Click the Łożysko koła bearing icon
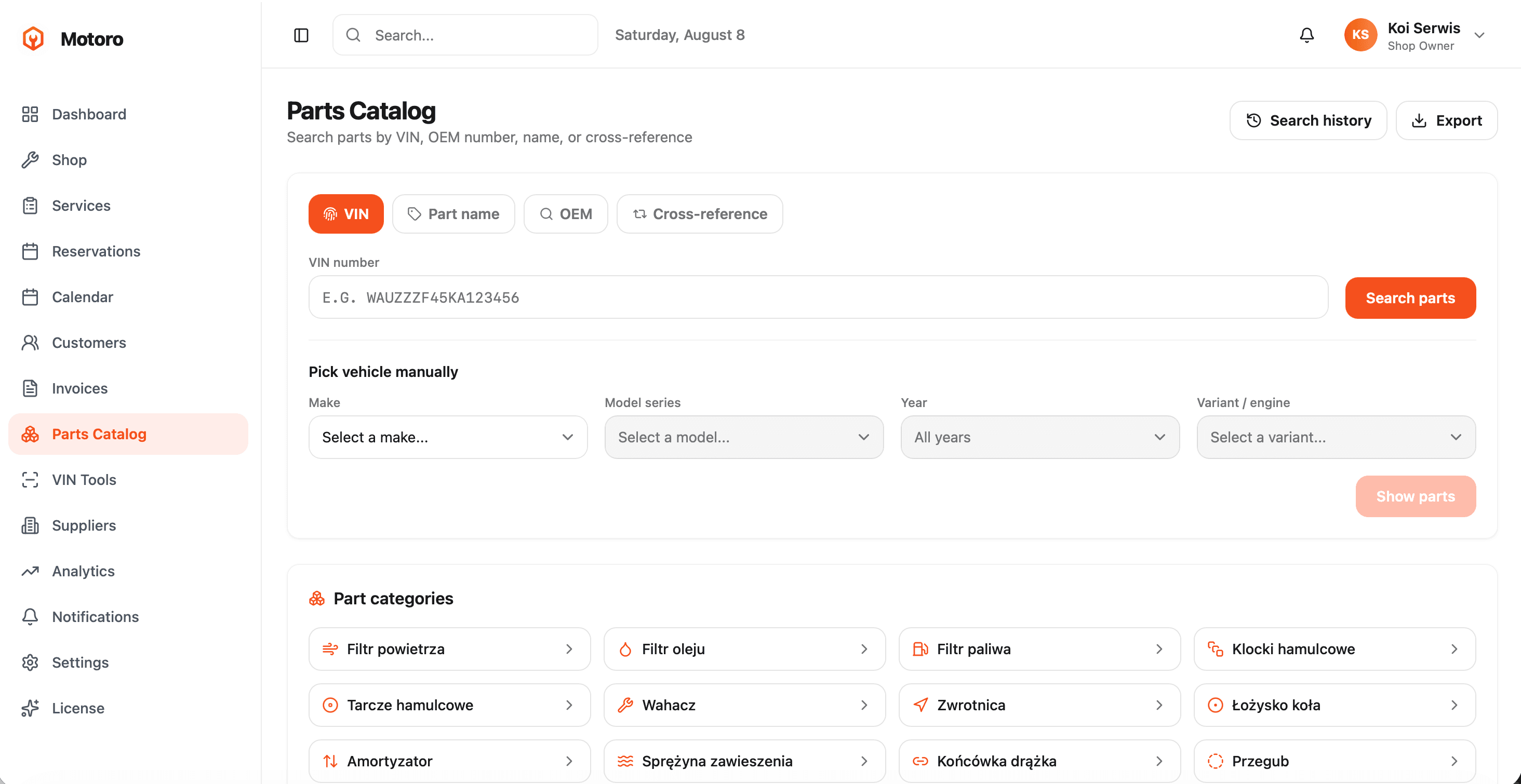Screen dimensions: 1521x784 1215,705
